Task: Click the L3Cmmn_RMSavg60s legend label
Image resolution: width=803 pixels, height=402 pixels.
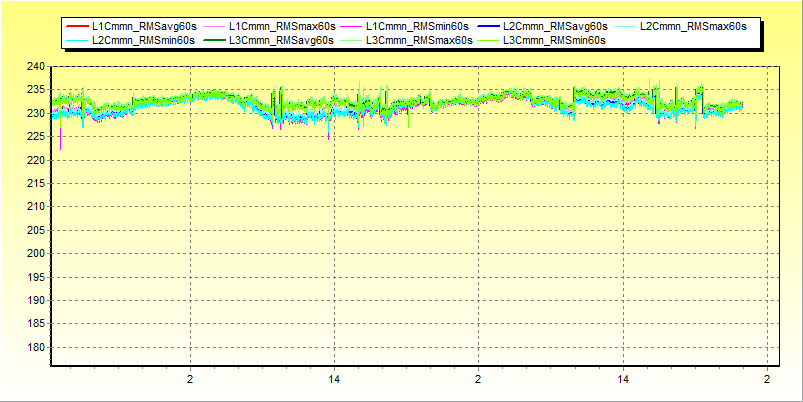Action: [281, 39]
